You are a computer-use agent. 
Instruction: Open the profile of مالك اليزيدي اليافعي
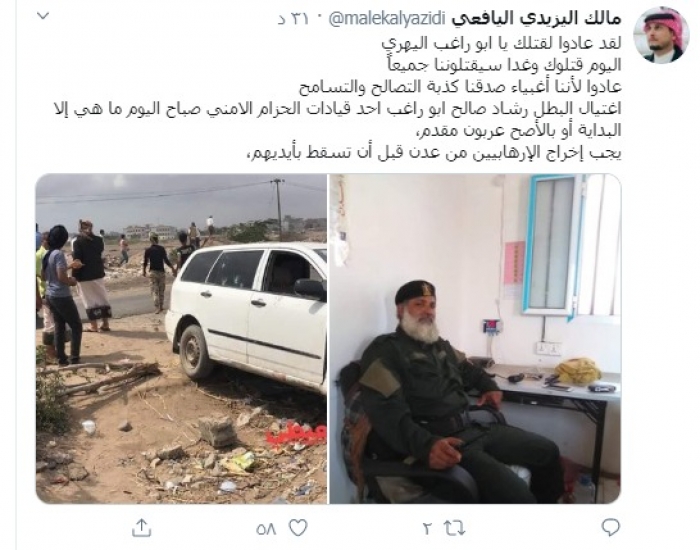click(536, 18)
